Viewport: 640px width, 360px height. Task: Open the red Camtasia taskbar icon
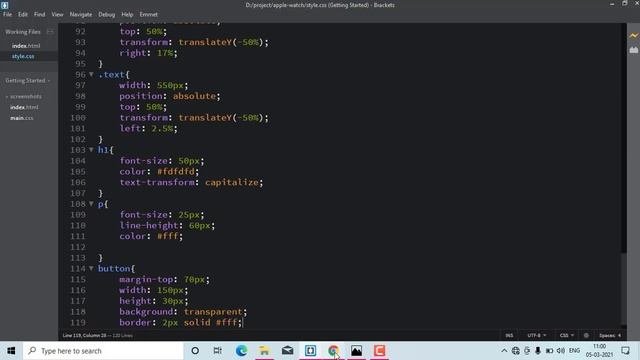(x=379, y=351)
